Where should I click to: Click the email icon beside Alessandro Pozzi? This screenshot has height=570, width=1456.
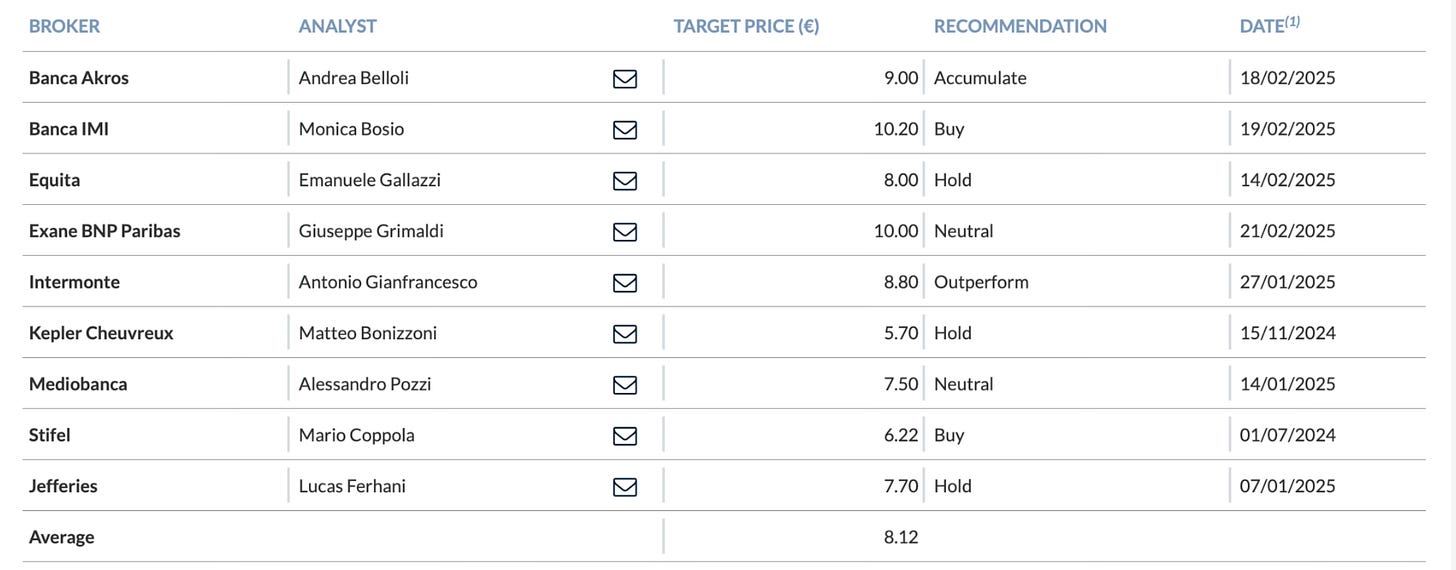coord(625,384)
